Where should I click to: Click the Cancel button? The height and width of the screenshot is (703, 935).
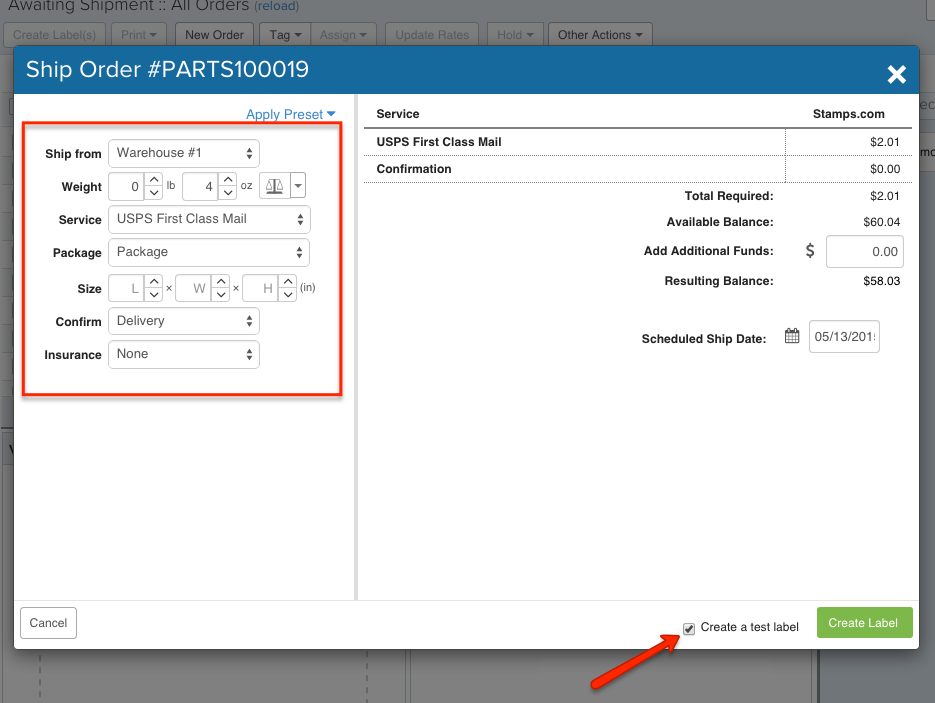pos(48,623)
